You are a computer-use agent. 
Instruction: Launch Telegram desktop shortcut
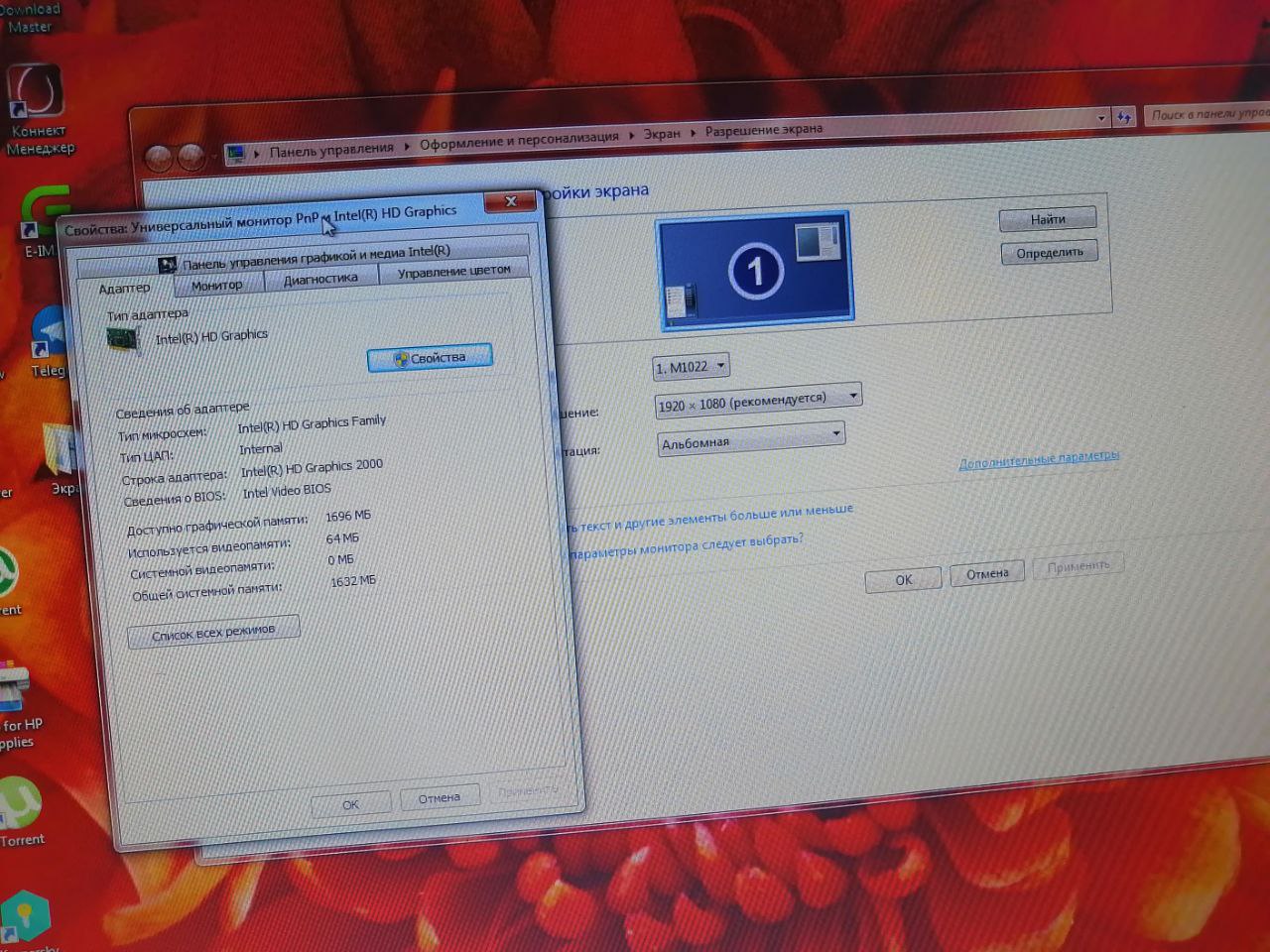[48, 341]
